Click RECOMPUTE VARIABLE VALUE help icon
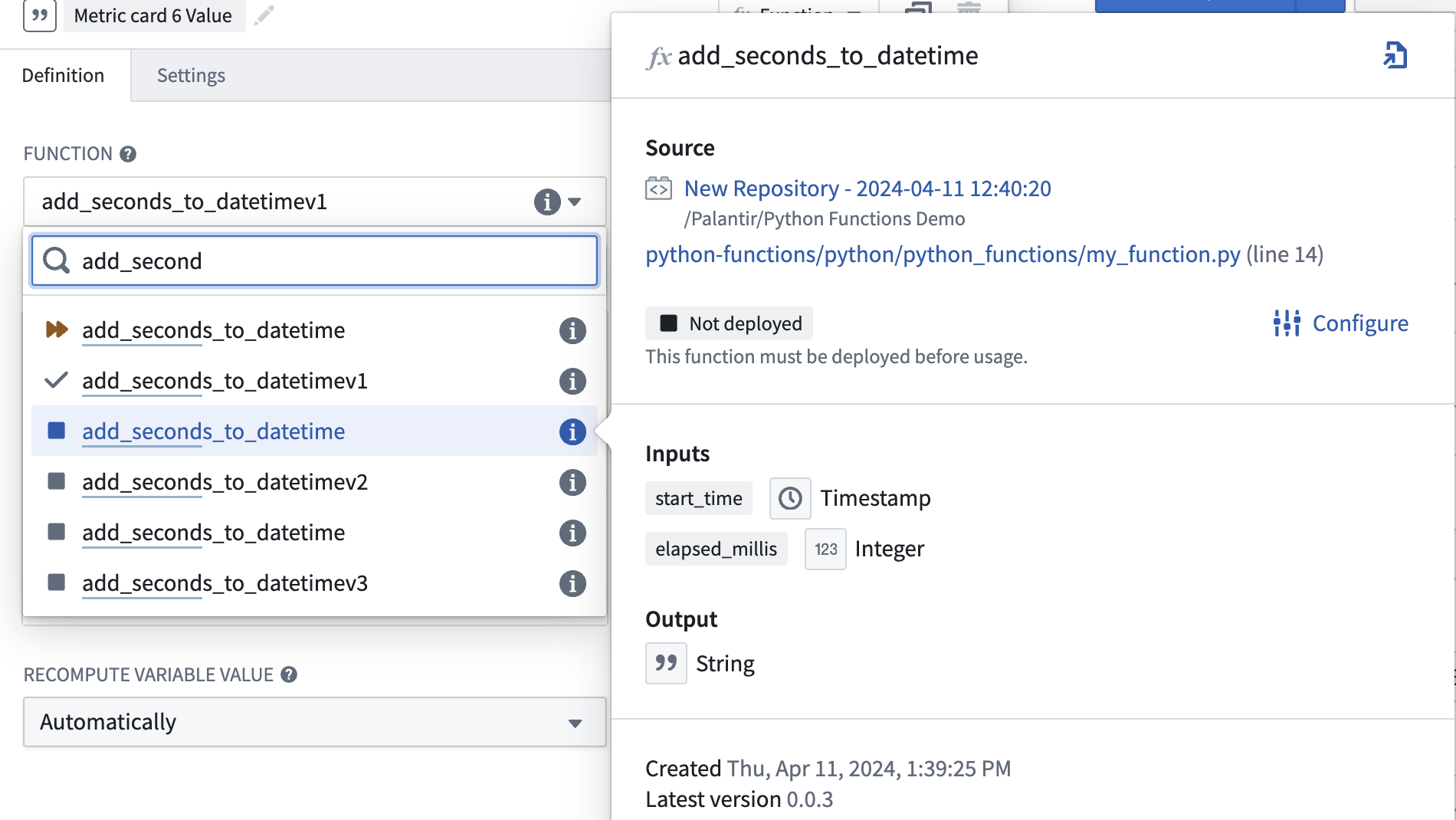Image resolution: width=1456 pixels, height=820 pixels. click(x=289, y=674)
